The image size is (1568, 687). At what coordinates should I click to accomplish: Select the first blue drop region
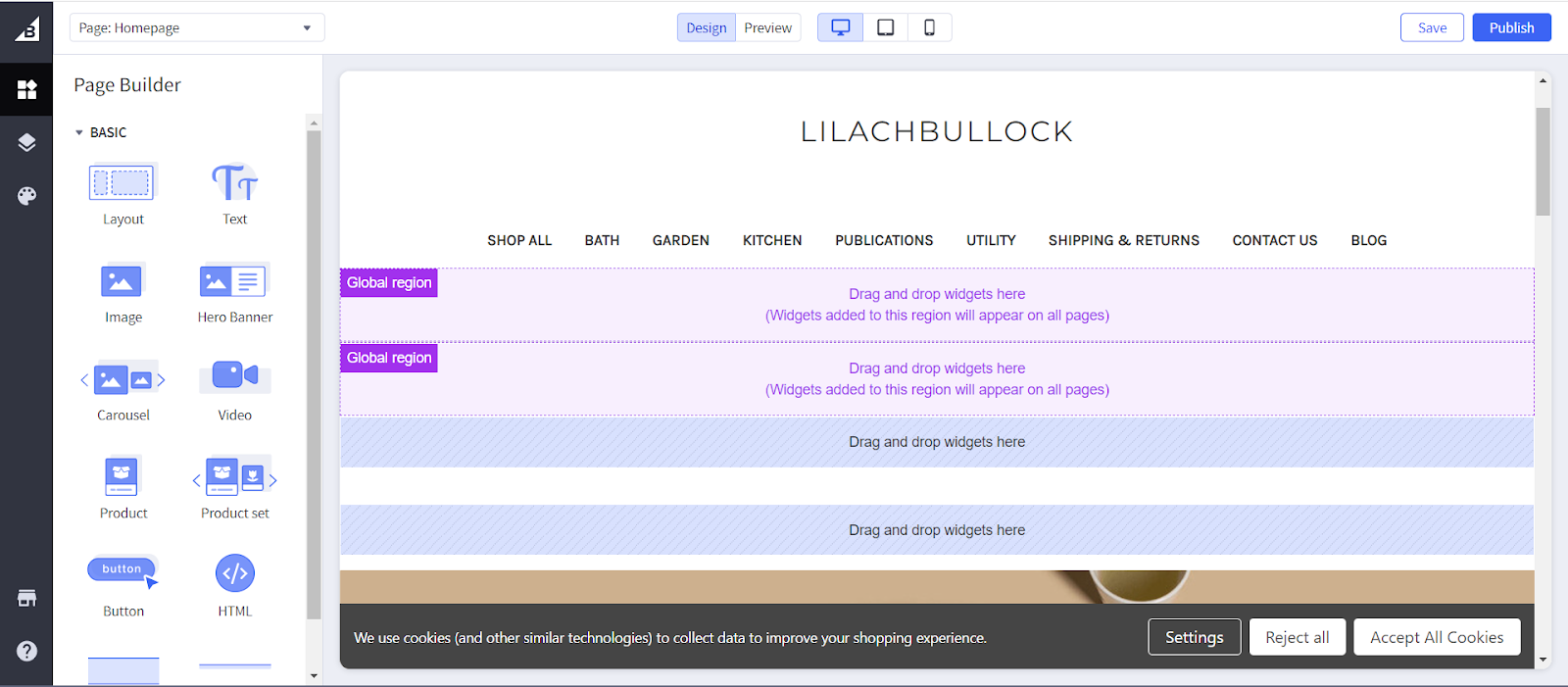click(937, 442)
